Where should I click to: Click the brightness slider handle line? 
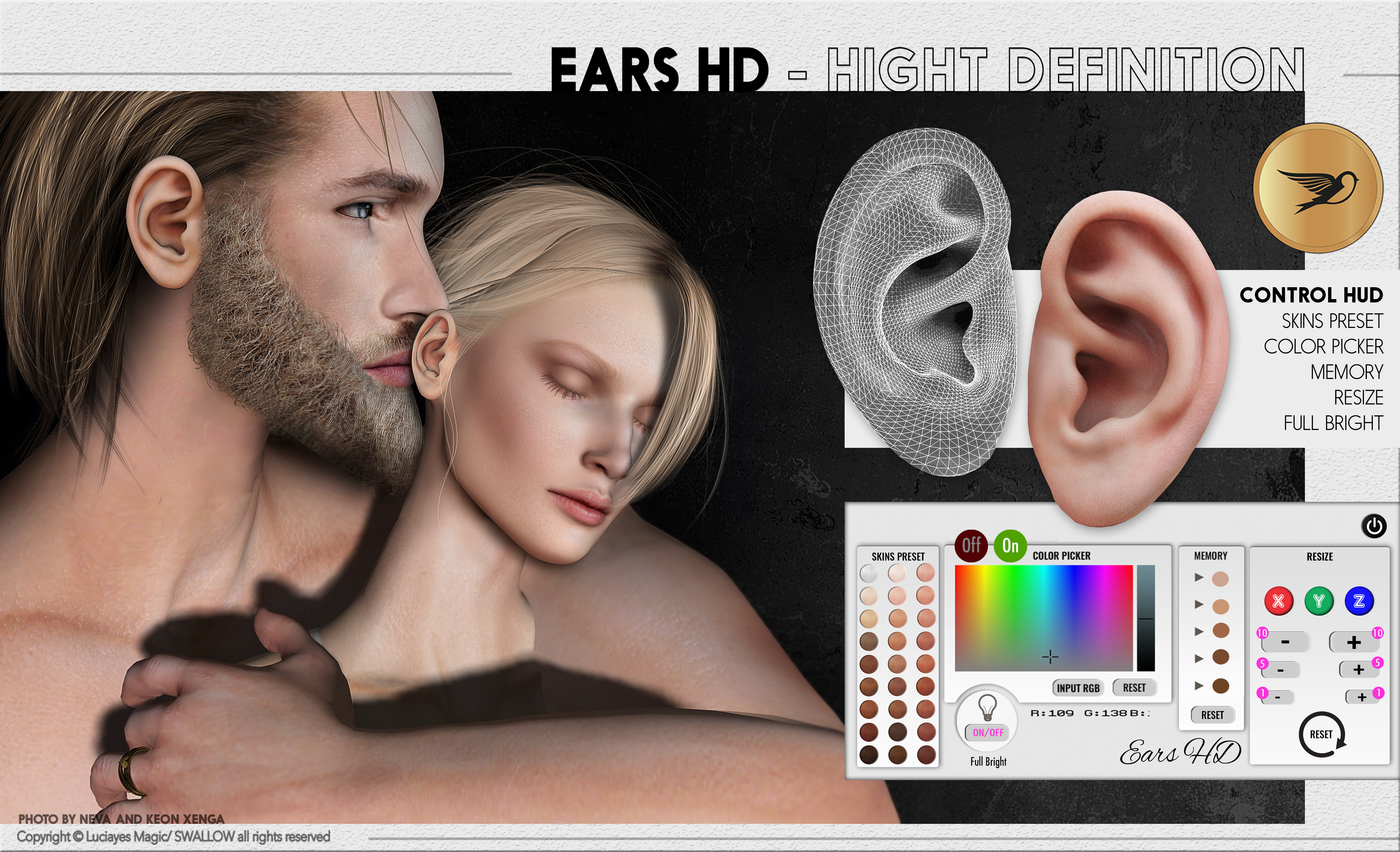[x=1146, y=618]
